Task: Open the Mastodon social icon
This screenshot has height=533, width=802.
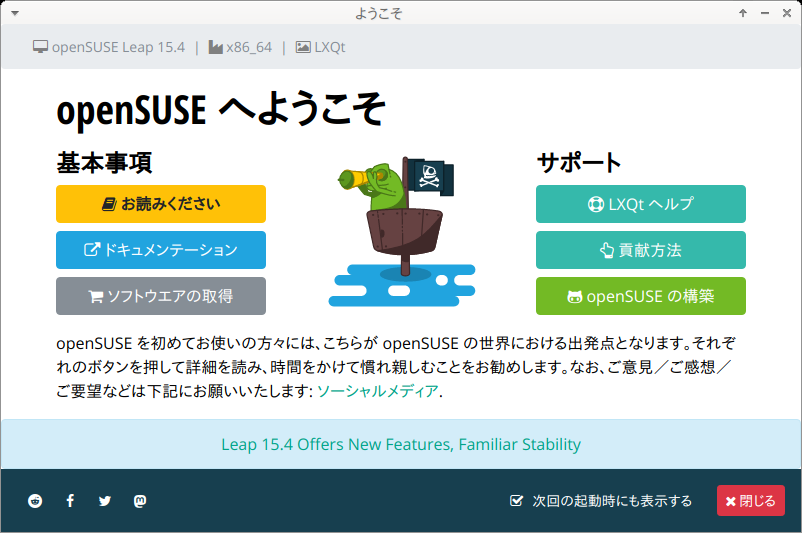Action: 140,501
